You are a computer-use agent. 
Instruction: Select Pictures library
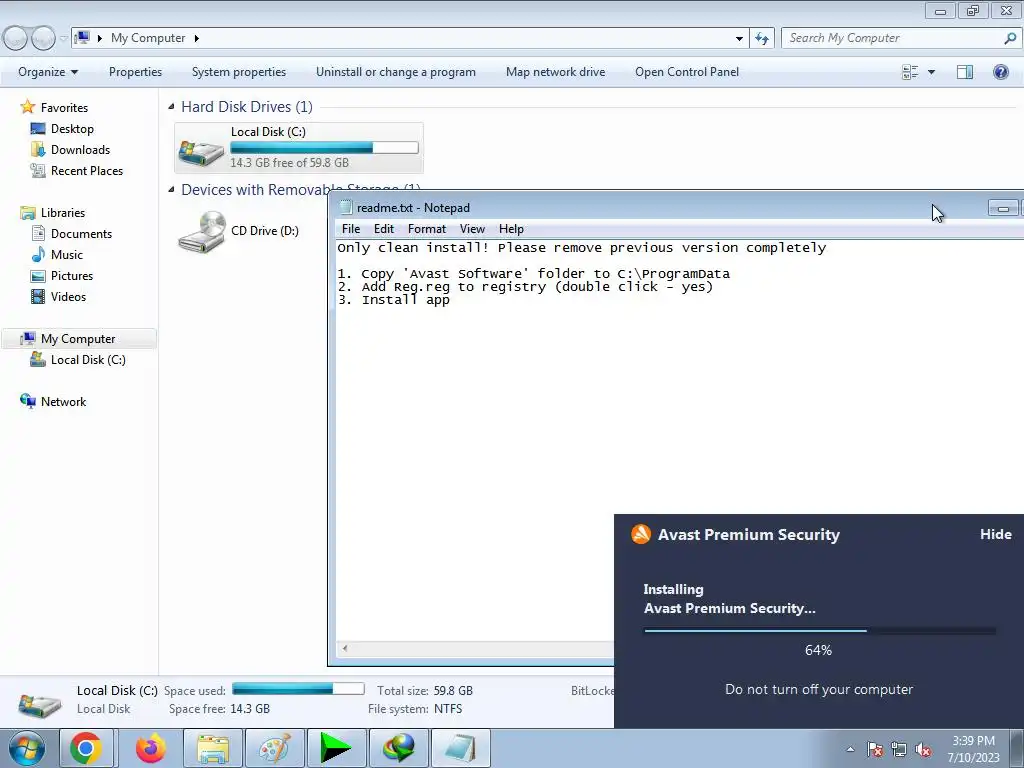click(72, 276)
